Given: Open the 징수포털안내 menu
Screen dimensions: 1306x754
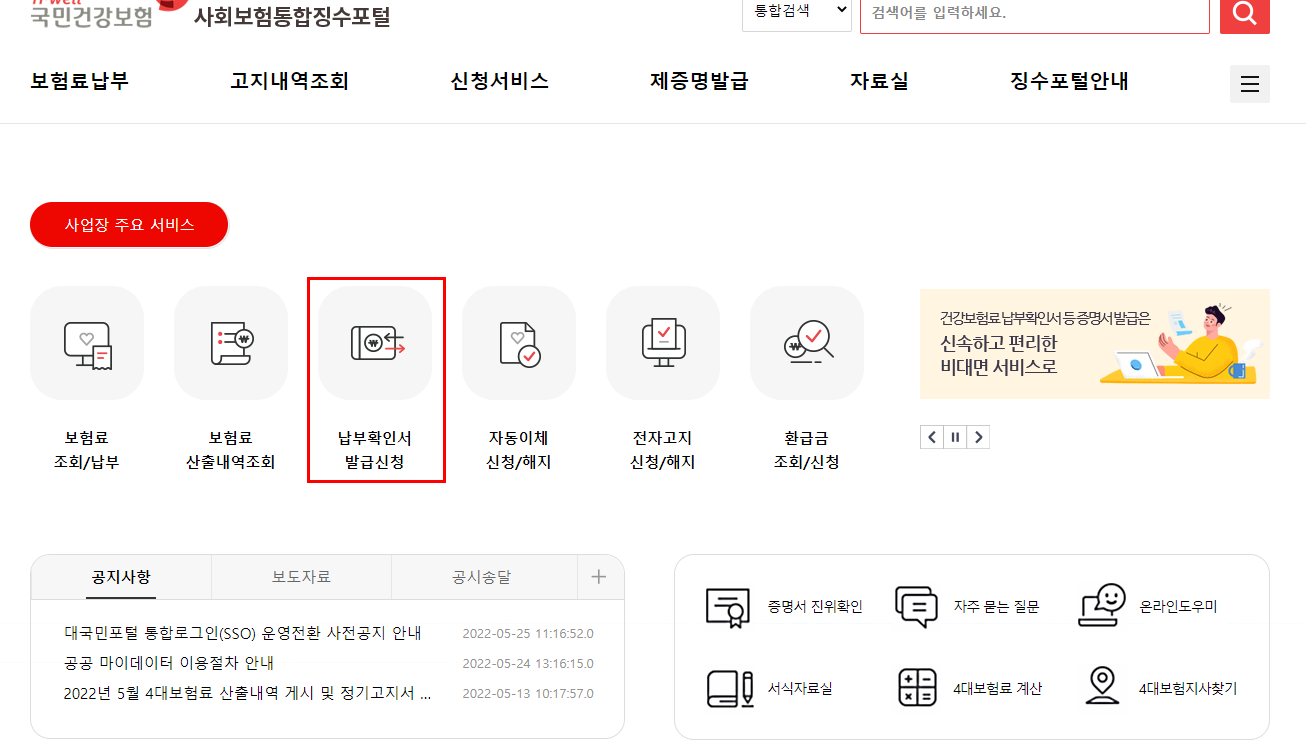Looking at the screenshot, I should click(x=1070, y=82).
